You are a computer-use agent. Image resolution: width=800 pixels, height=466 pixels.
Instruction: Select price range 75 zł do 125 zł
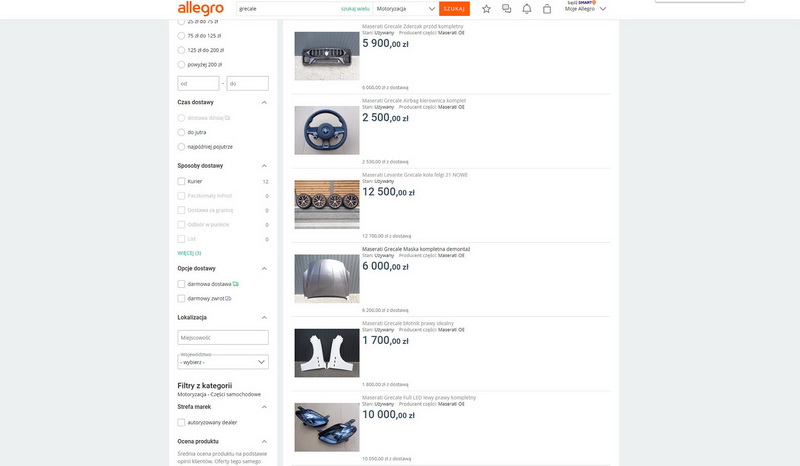[x=181, y=36]
